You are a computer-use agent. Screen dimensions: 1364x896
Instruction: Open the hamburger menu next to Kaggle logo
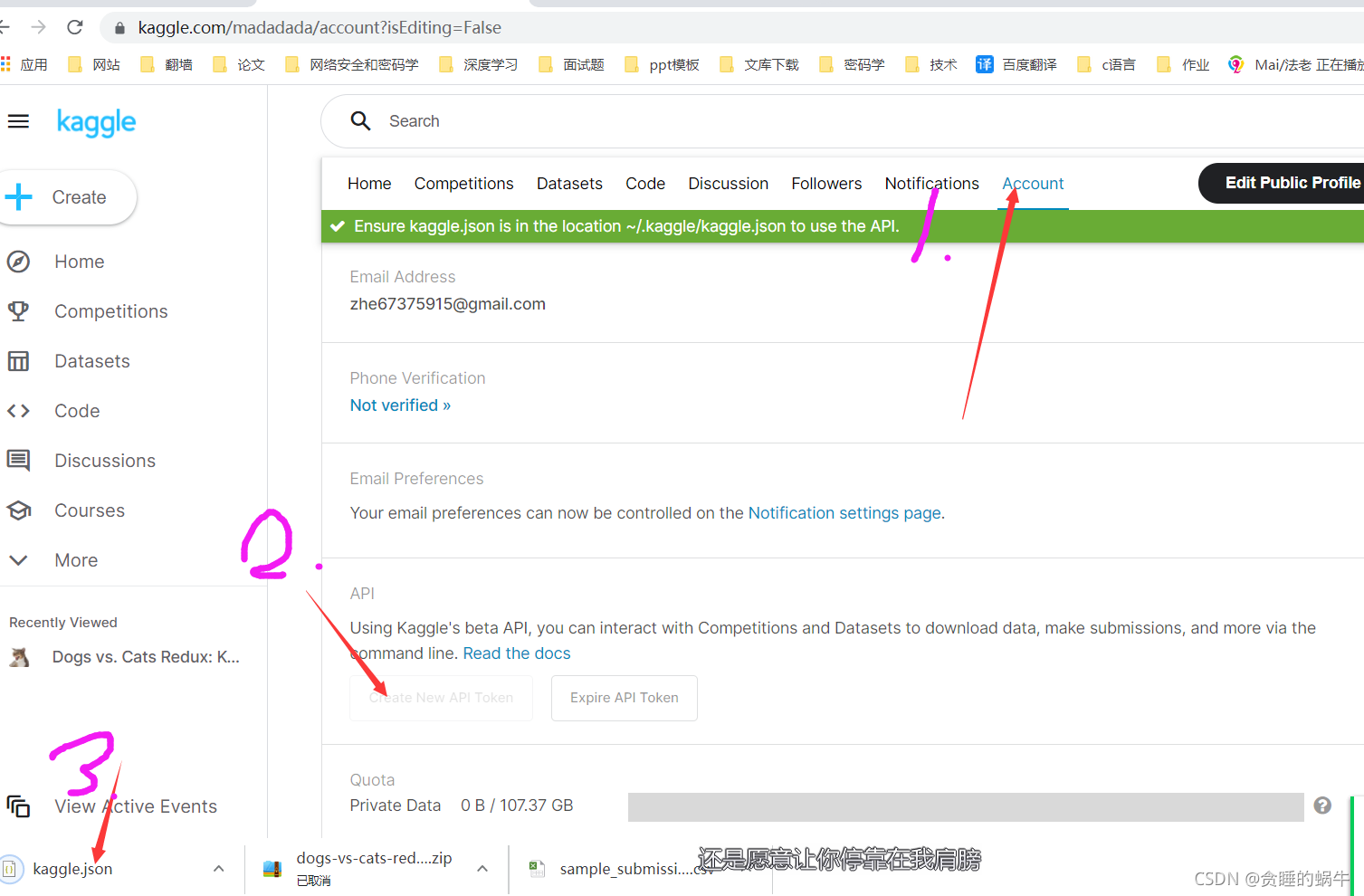tap(18, 121)
